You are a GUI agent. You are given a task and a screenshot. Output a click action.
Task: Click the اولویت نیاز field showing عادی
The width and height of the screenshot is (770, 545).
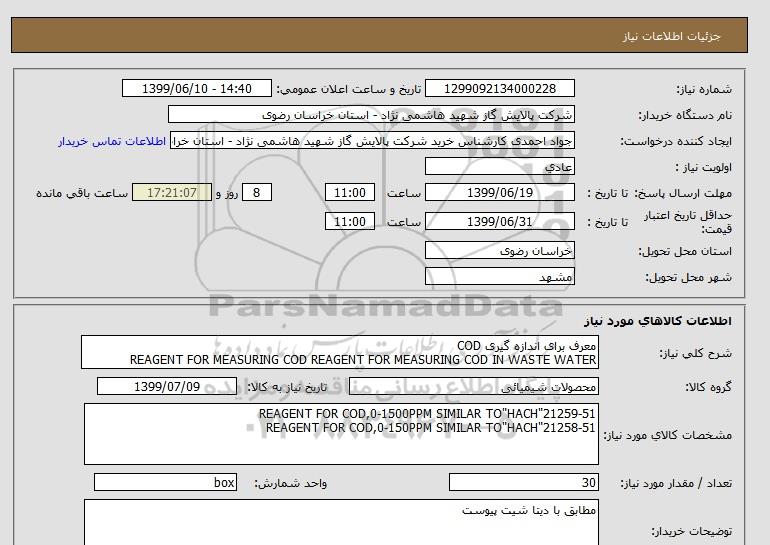(x=500, y=167)
